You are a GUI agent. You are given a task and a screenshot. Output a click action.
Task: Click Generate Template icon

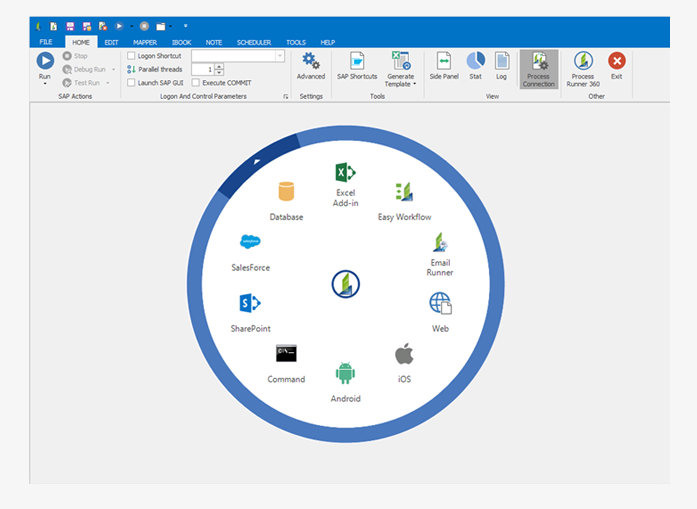tap(401, 61)
